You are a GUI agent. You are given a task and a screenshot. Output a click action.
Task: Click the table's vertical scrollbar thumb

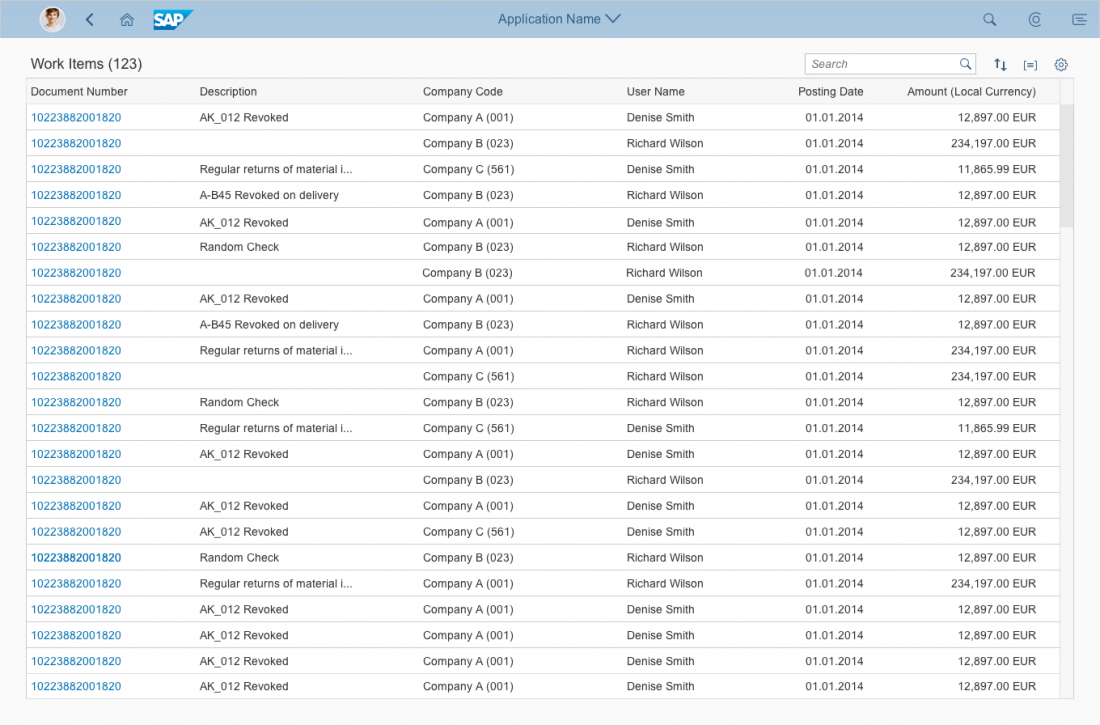1066,165
